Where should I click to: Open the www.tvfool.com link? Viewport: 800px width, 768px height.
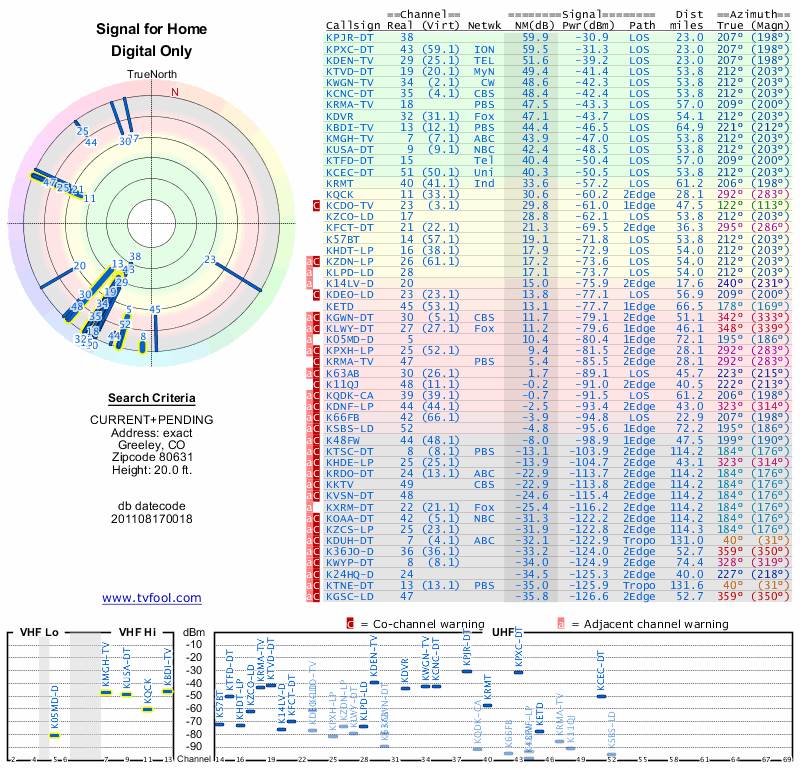(152, 598)
